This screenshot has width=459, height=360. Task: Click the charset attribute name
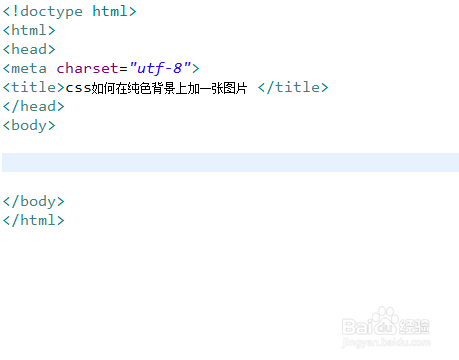[87, 68]
